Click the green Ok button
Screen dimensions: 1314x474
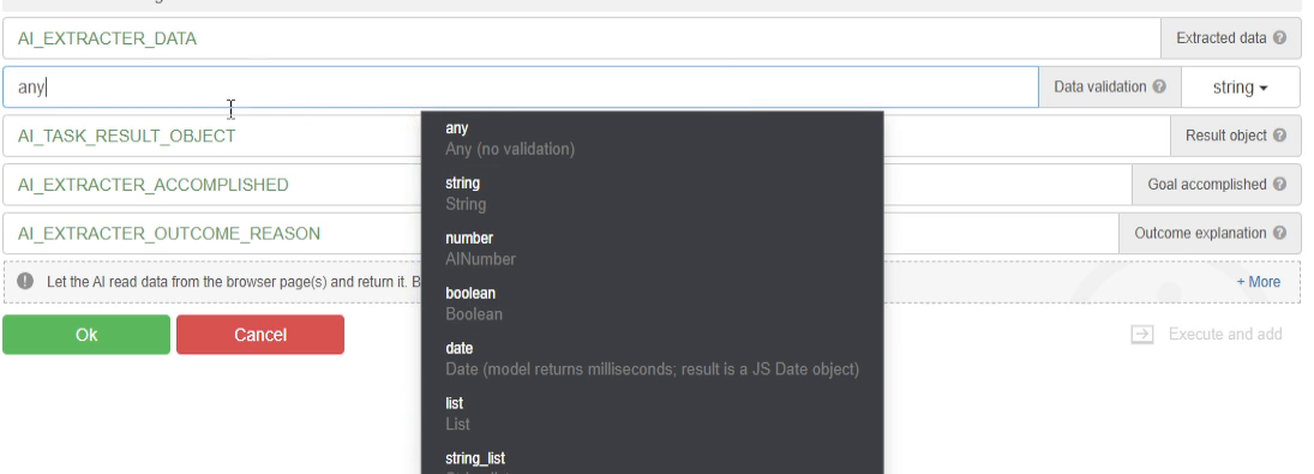[x=86, y=335]
